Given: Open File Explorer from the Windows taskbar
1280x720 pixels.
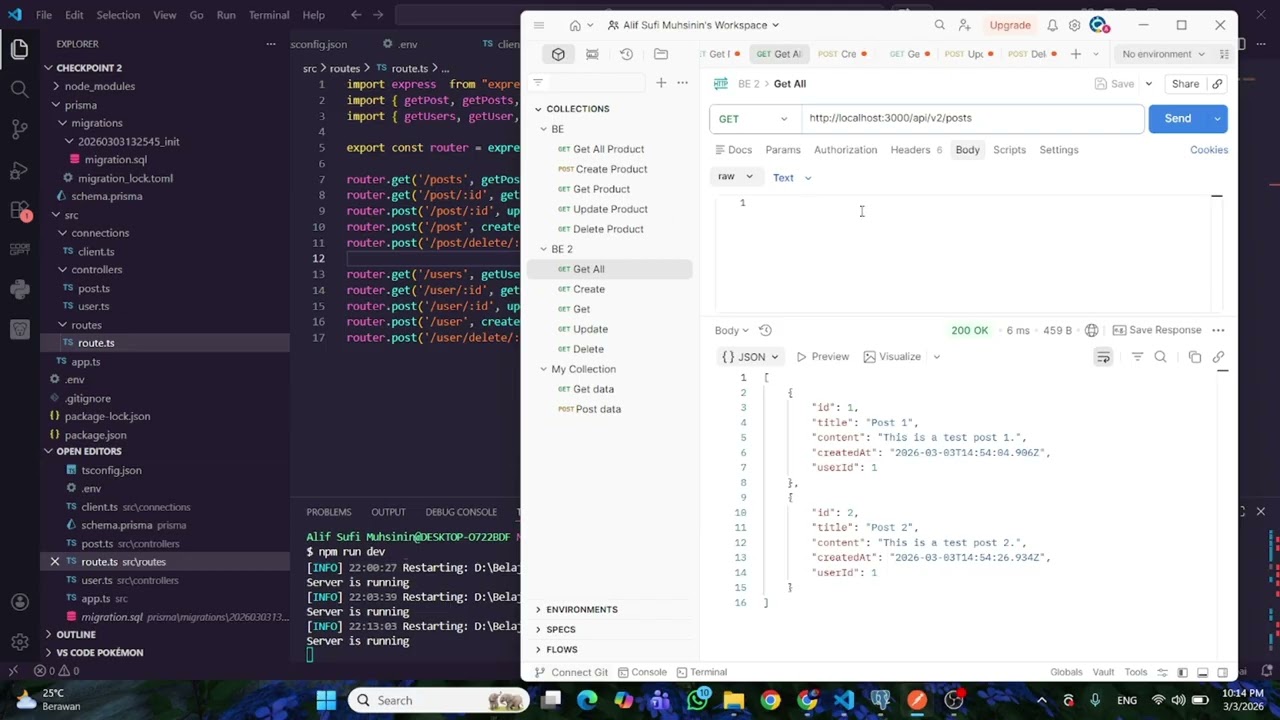Looking at the screenshot, I should click(734, 700).
